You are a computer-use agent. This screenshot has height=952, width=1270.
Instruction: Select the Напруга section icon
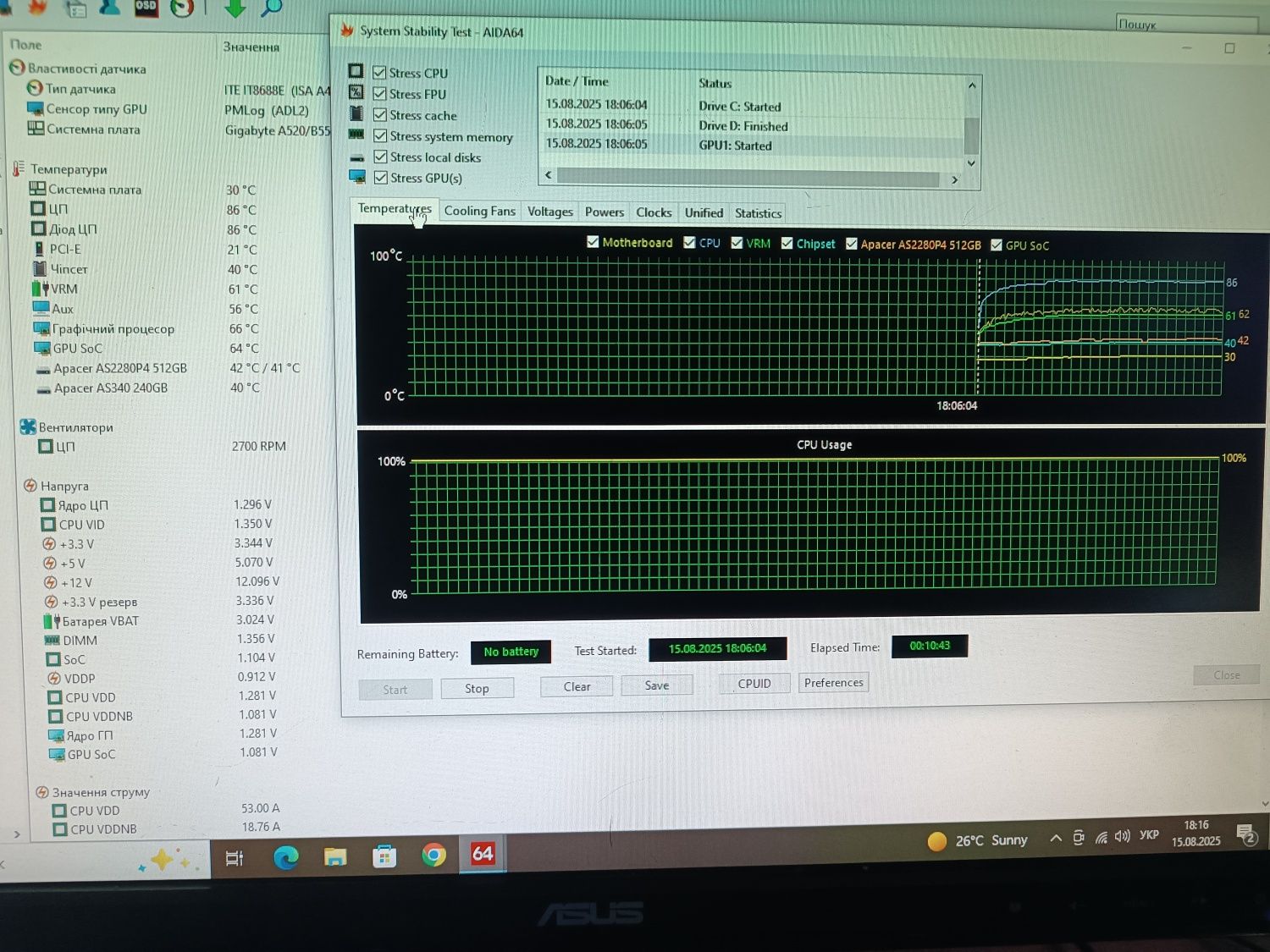30,485
